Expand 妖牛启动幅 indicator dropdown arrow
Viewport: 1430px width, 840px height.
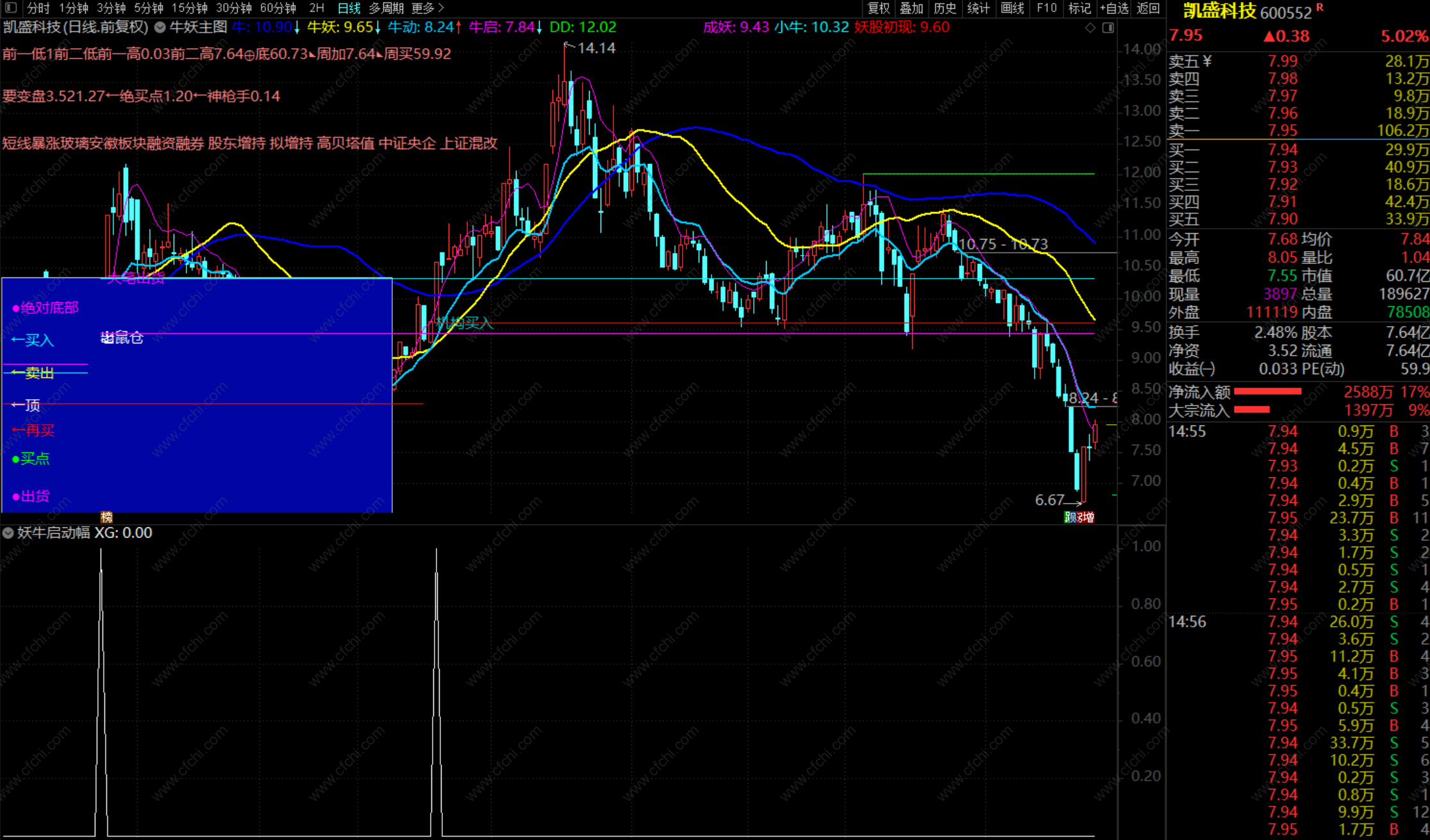pos(8,532)
